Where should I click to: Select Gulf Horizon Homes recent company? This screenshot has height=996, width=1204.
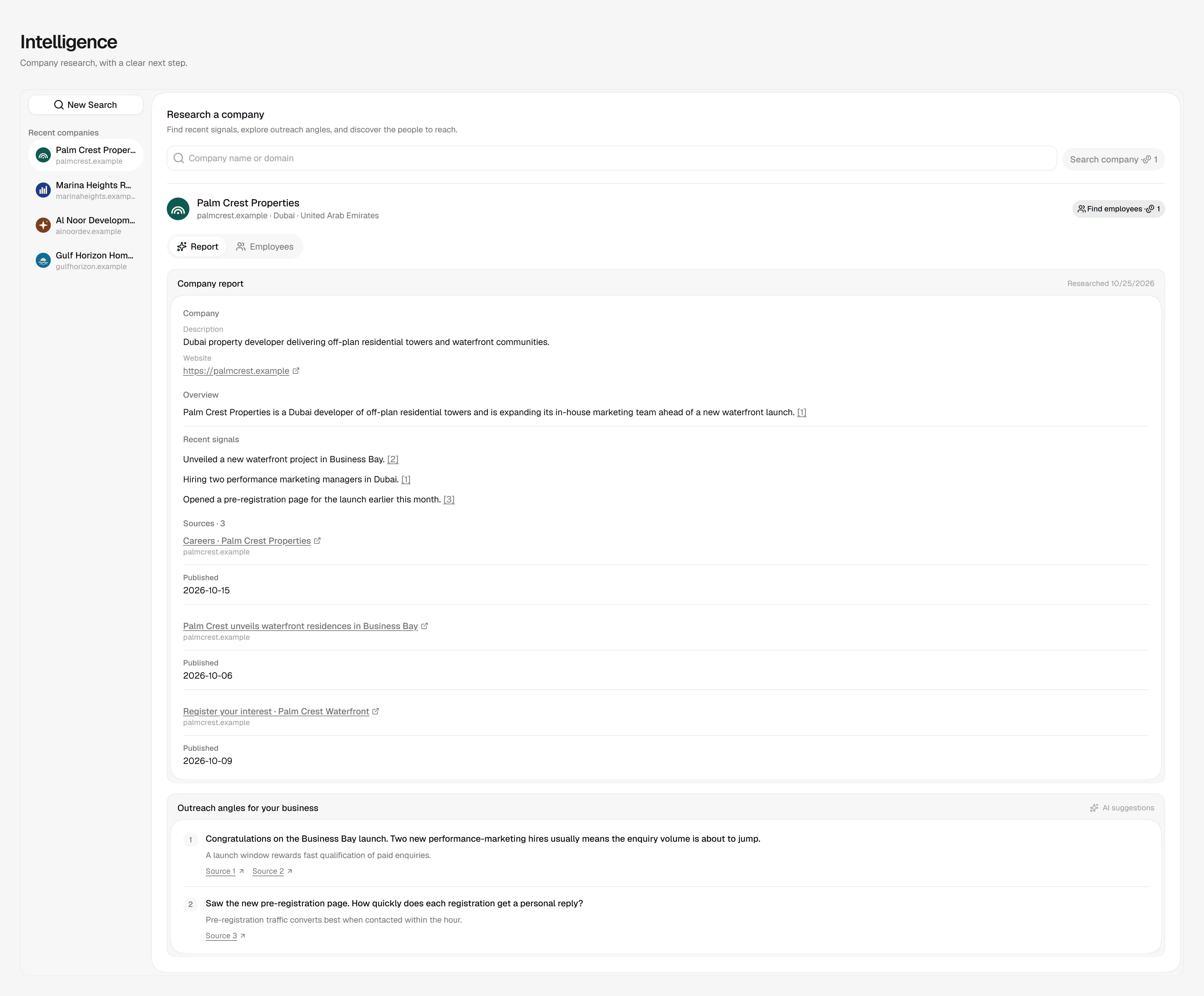(x=85, y=260)
